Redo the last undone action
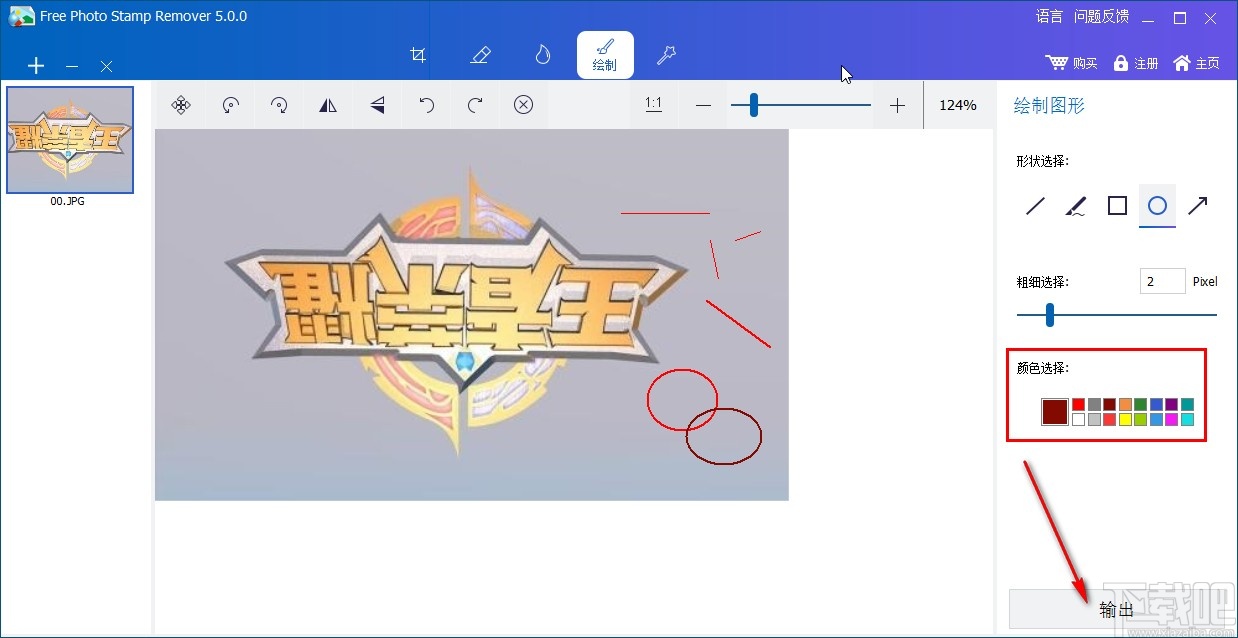The image size is (1238, 638). pos(474,104)
